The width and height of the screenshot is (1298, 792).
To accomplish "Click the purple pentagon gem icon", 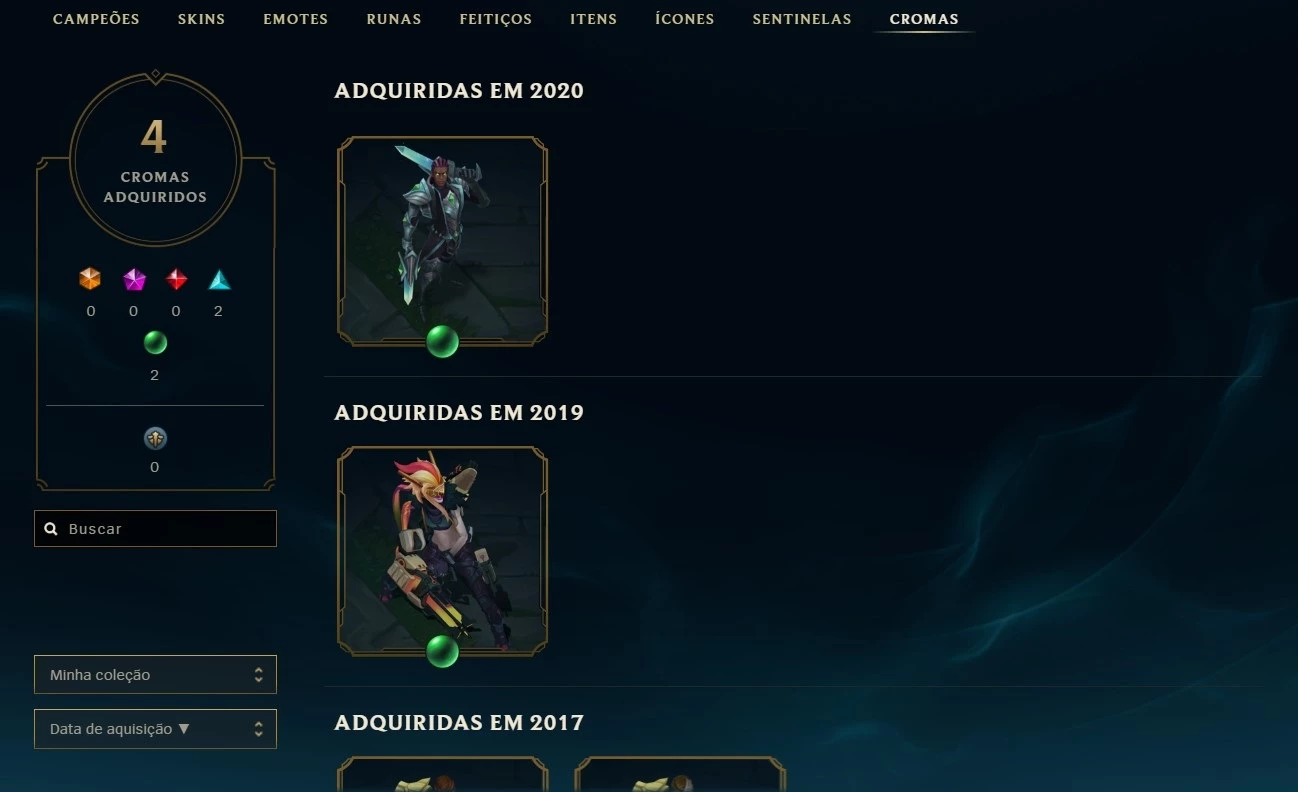I will [134, 279].
